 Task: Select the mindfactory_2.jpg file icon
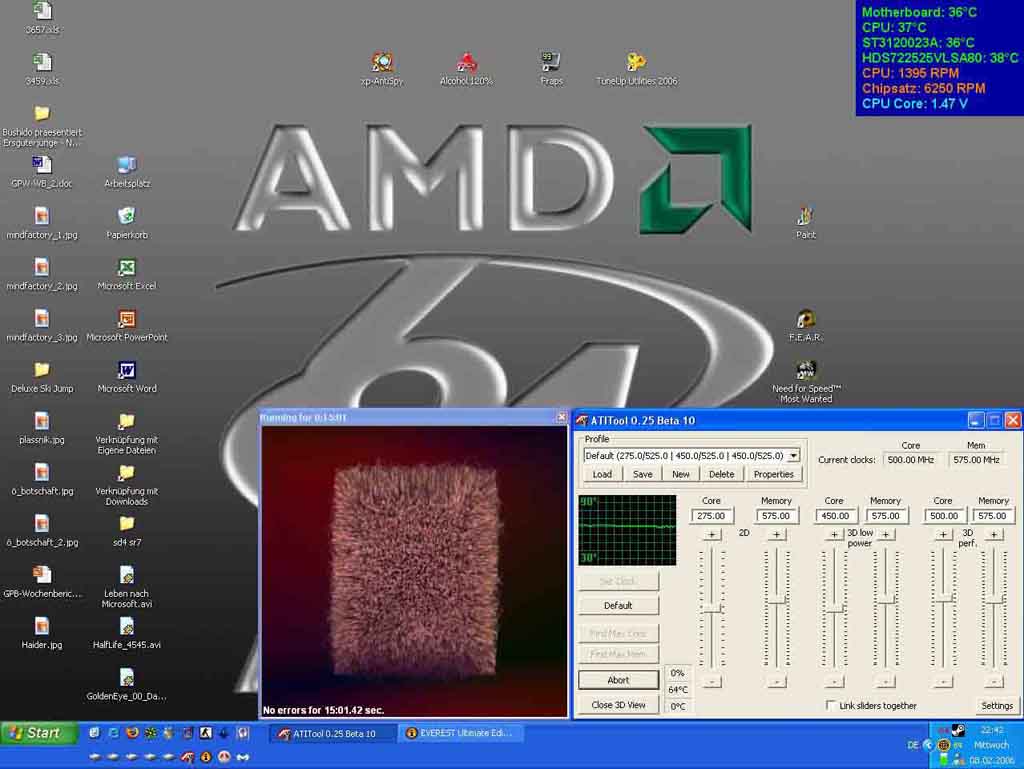[x=42, y=268]
